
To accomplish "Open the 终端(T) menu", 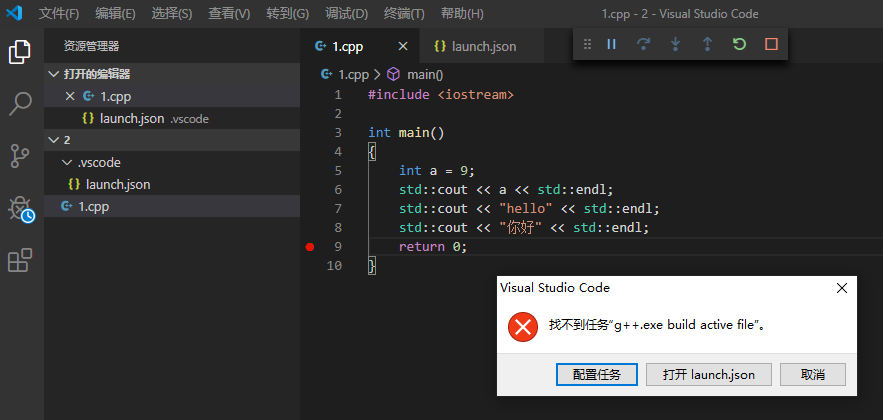I will (404, 14).
